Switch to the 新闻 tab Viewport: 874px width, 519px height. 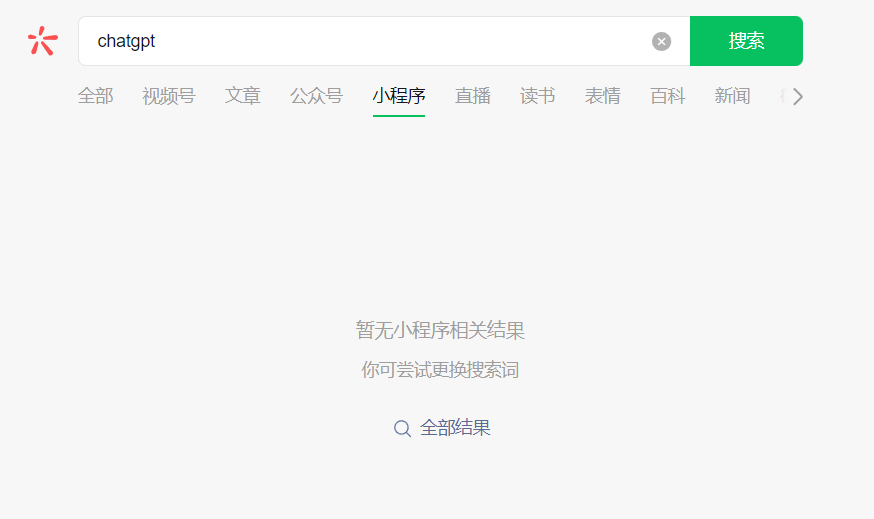pos(732,96)
